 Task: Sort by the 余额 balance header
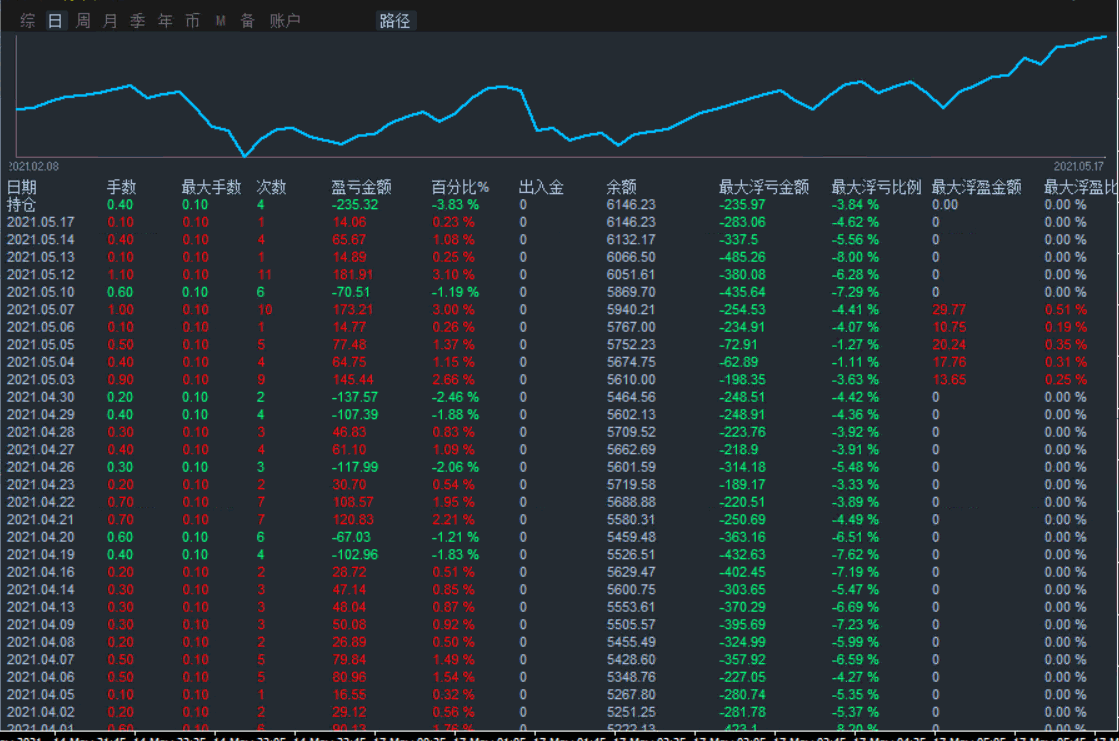(621, 187)
